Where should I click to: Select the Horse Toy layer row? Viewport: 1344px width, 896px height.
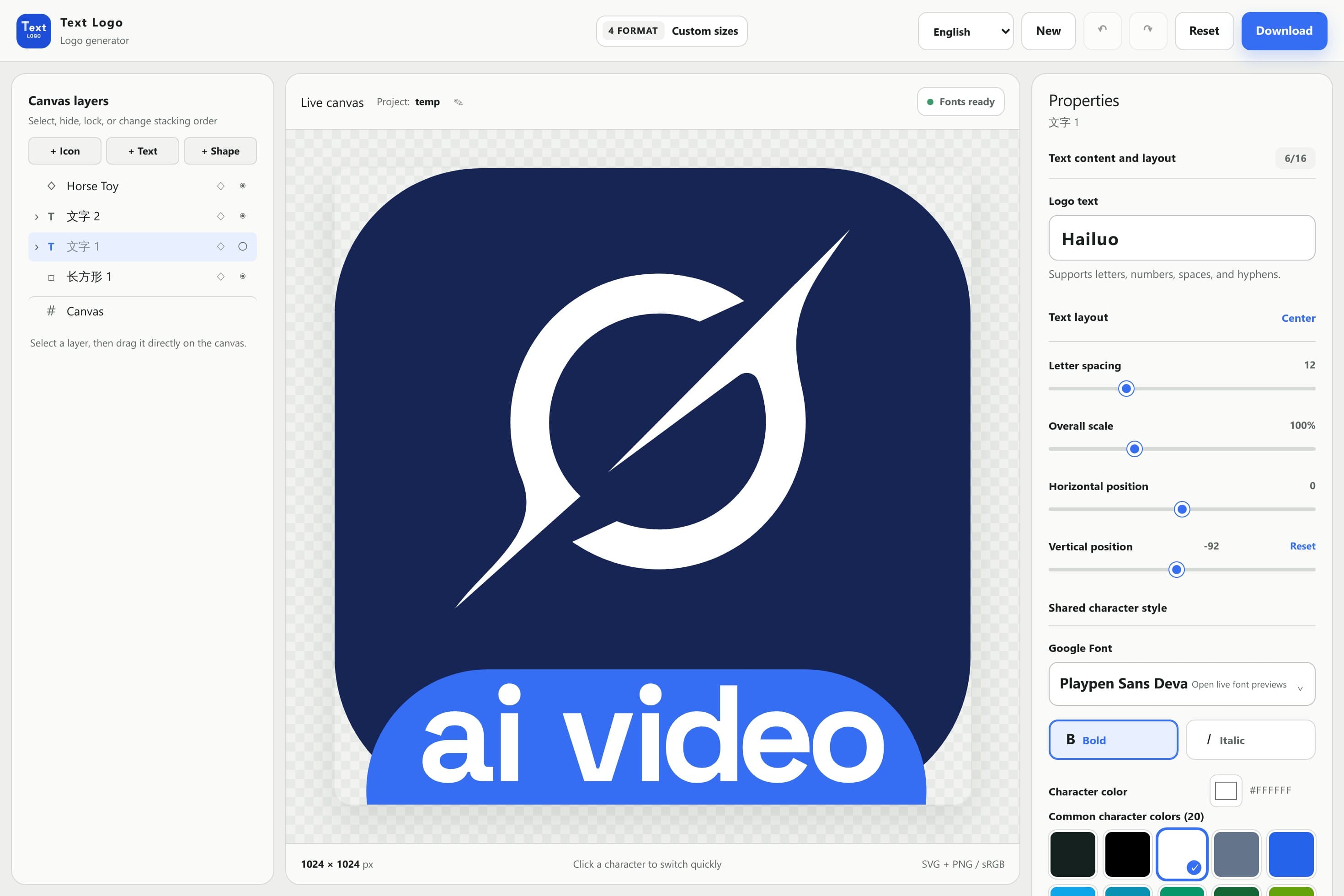coord(142,186)
